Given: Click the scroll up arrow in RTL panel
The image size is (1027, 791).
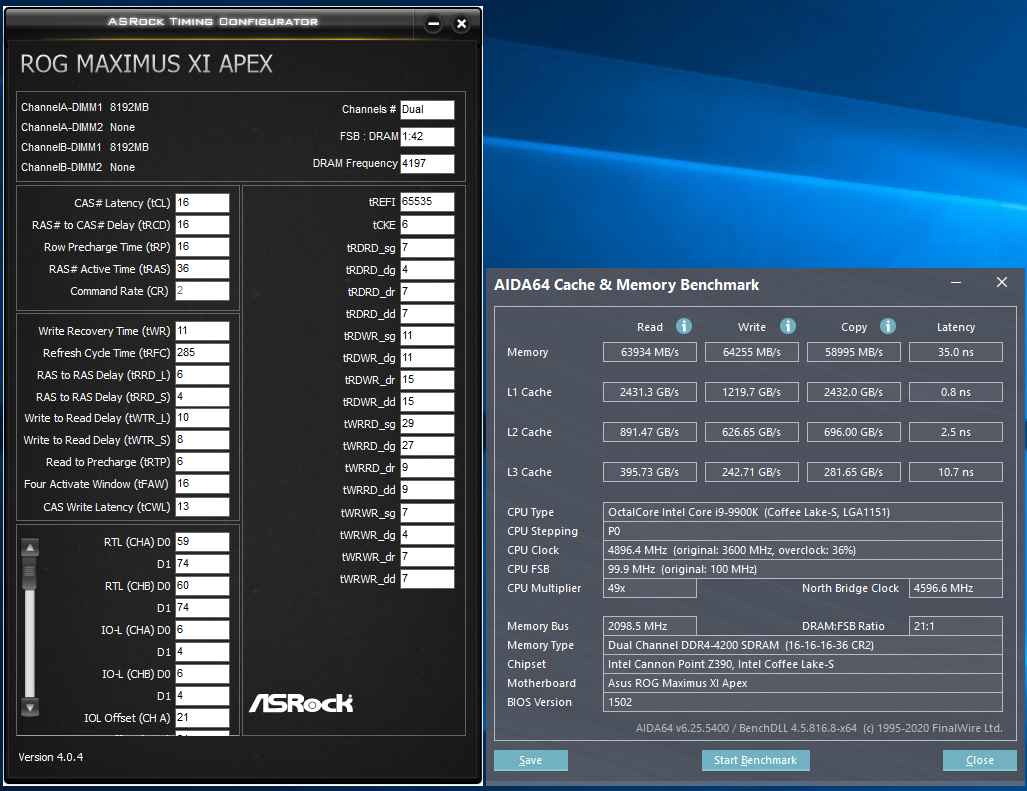Looking at the screenshot, I should point(29,547).
